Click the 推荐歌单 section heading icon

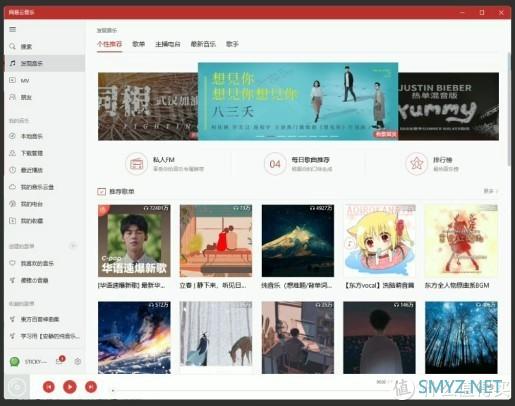coord(101,191)
